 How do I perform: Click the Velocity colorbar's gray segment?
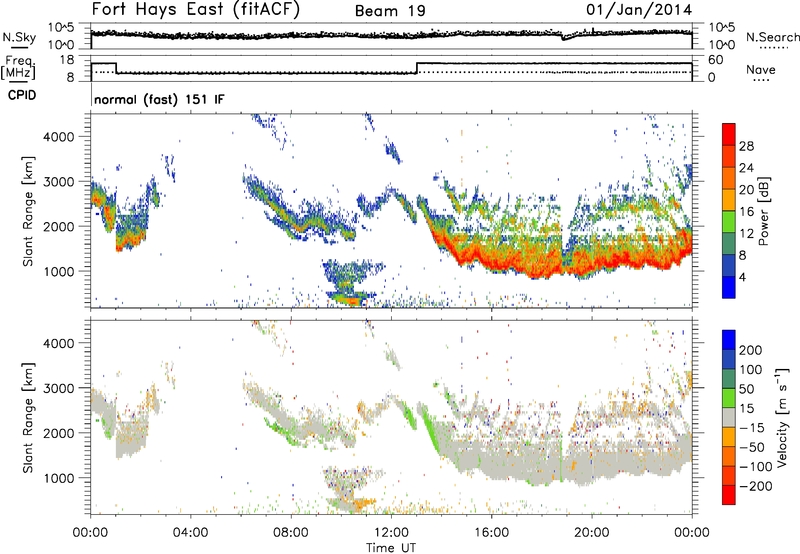pos(729,417)
